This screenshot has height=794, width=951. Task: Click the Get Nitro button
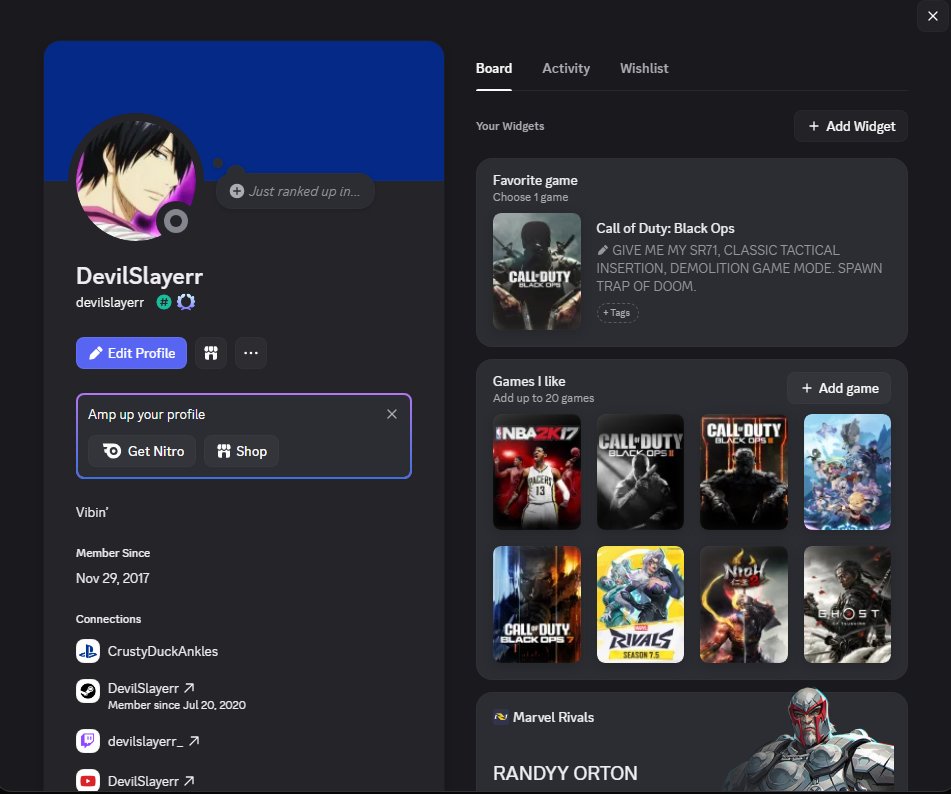pos(143,451)
